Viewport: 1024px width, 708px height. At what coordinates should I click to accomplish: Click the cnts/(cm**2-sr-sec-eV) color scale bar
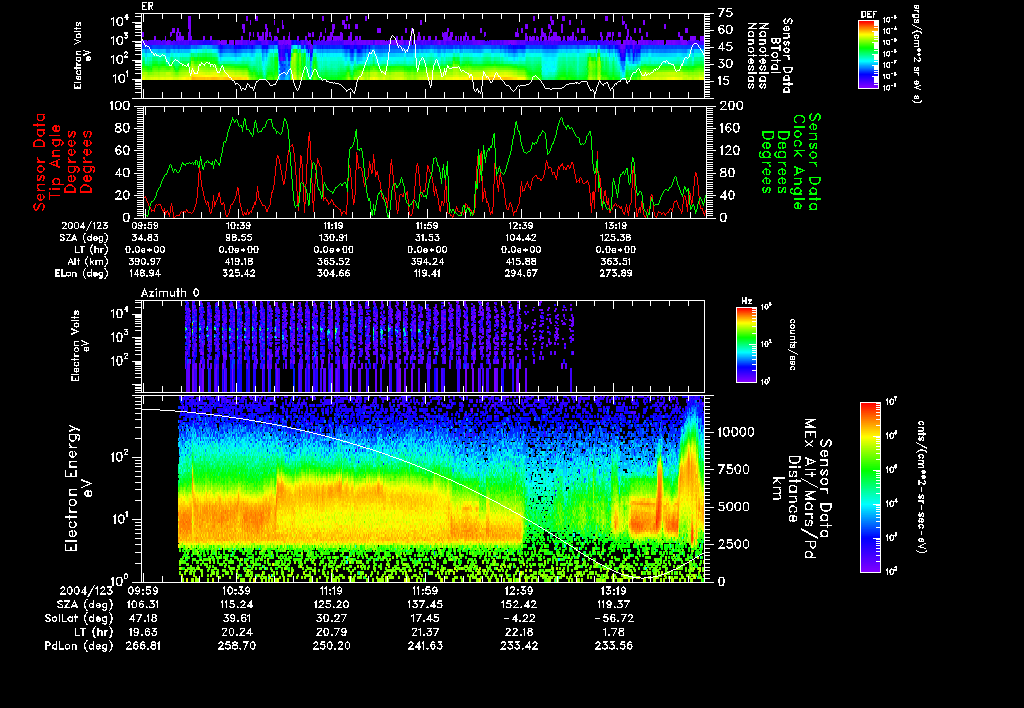click(870, 487)
